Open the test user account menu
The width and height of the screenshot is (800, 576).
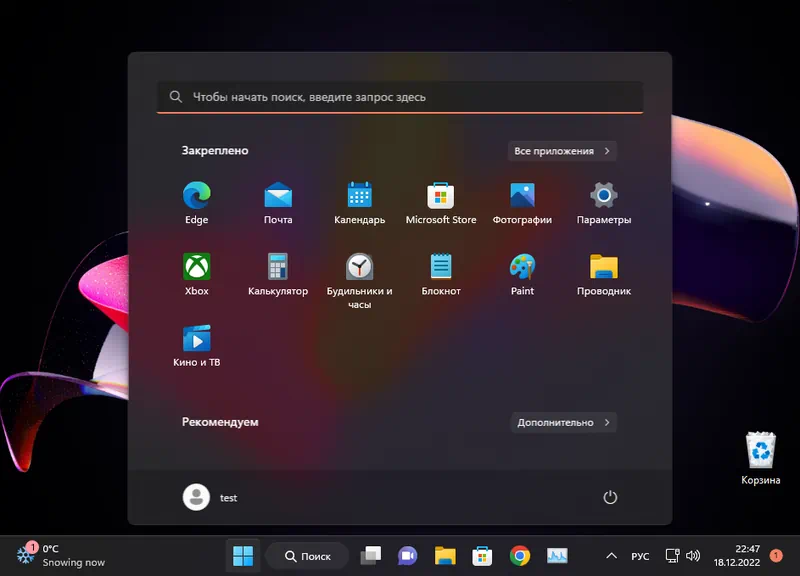tap(210, 497)
